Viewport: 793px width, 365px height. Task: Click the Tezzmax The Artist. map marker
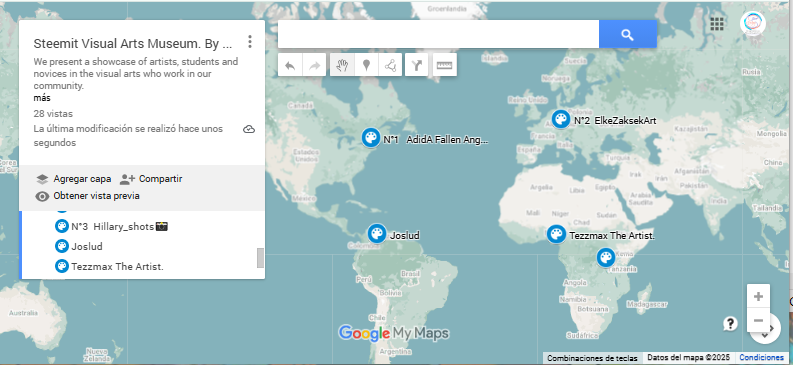click(556, 235)
